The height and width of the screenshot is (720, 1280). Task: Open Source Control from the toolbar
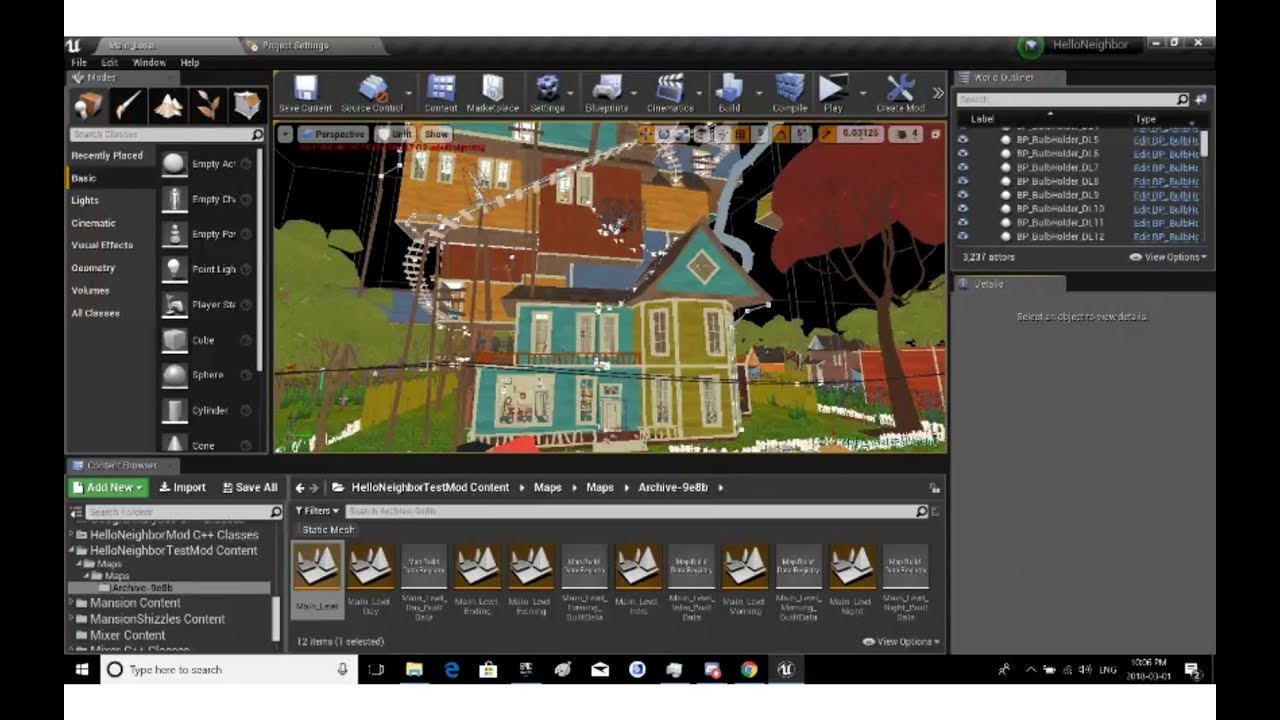(x=372, y=88)
